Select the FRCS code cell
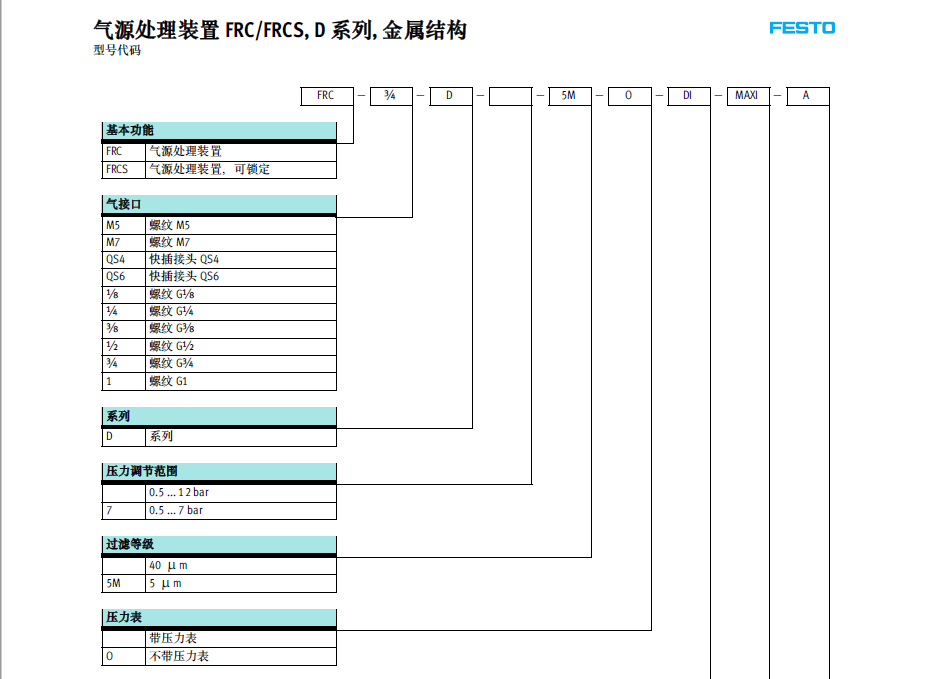The width and height of the screenshot is (935, 679). 124,169
